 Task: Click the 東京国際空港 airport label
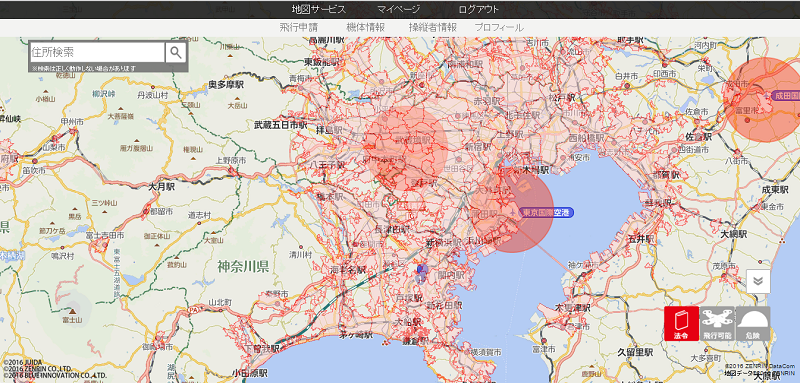tap(547, 212)
